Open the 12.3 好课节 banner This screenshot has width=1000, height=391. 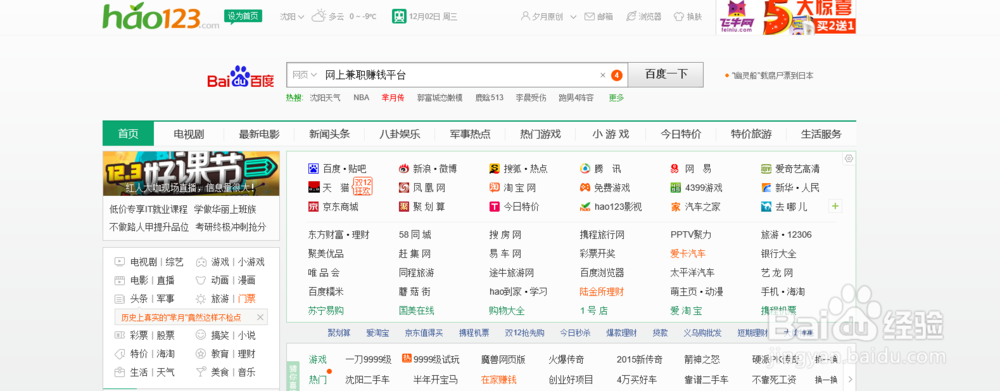(191, 173)
